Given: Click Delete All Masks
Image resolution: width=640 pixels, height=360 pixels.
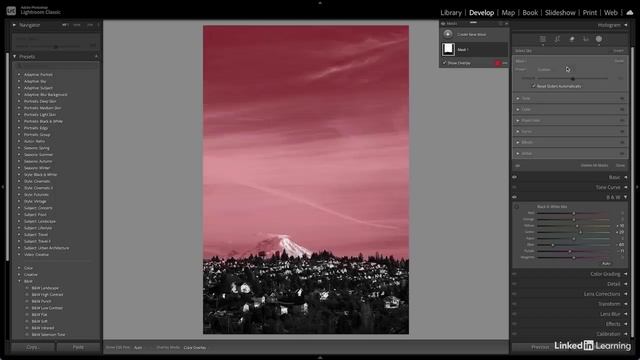Looking at the screenshot, I should (594, 165).
